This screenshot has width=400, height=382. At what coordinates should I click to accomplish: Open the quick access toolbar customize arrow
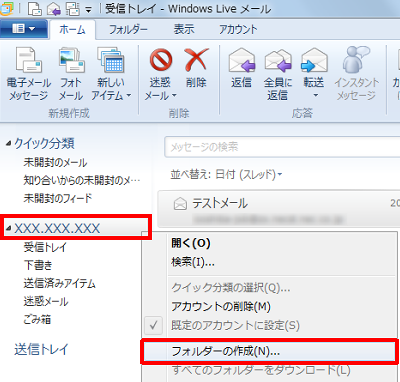(x=88, y=10)
